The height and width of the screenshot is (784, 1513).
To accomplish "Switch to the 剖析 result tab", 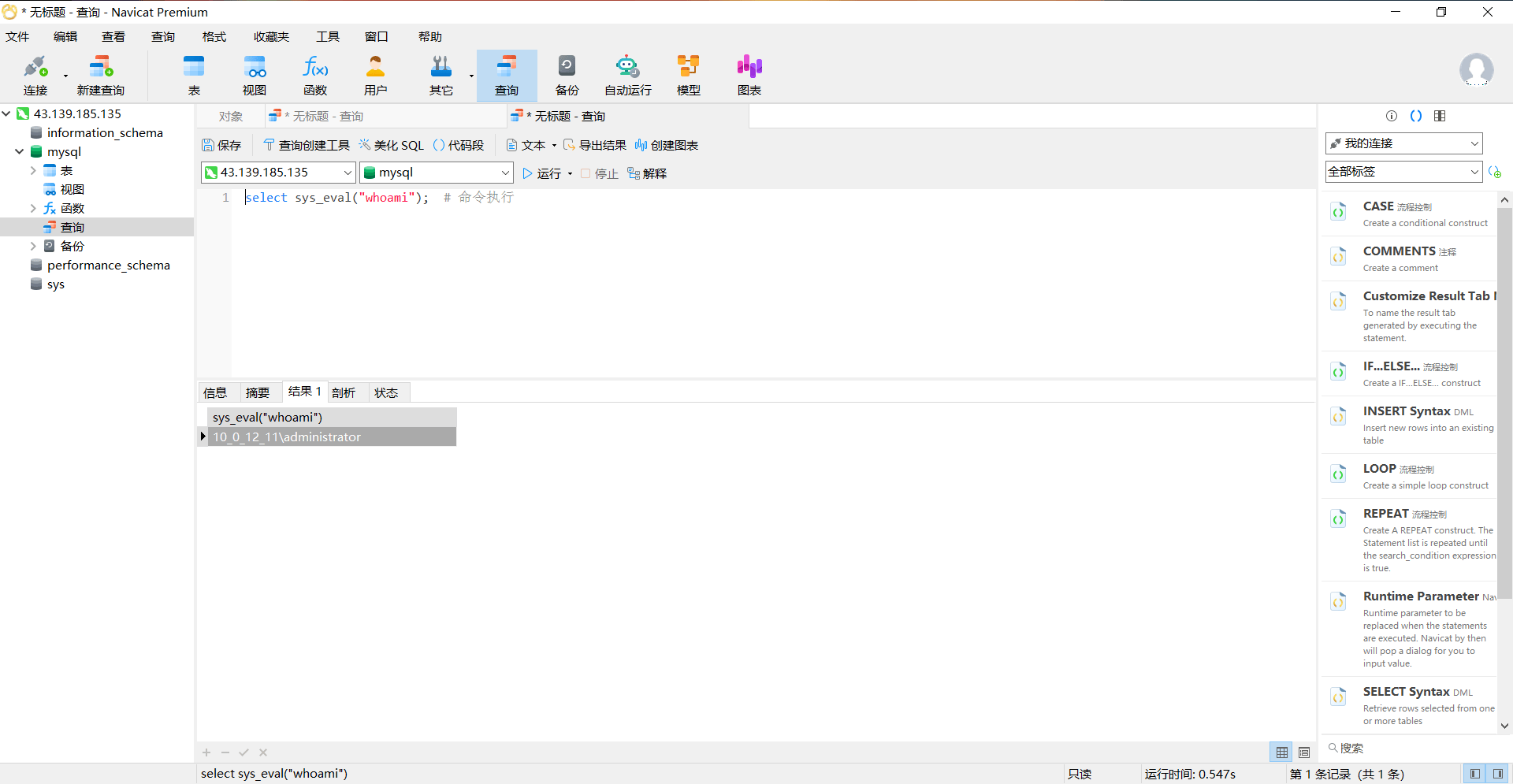I will (x=344, y=392).
